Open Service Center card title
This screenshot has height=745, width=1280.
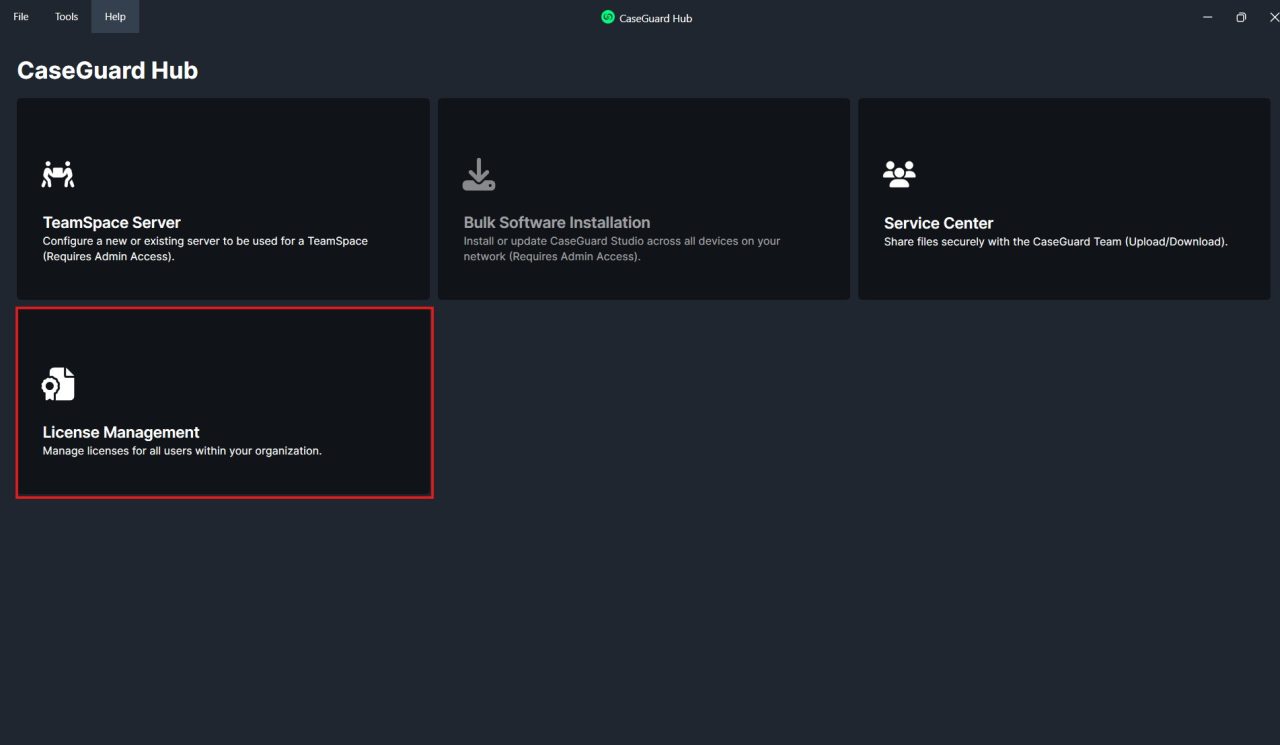coord(939,223)
